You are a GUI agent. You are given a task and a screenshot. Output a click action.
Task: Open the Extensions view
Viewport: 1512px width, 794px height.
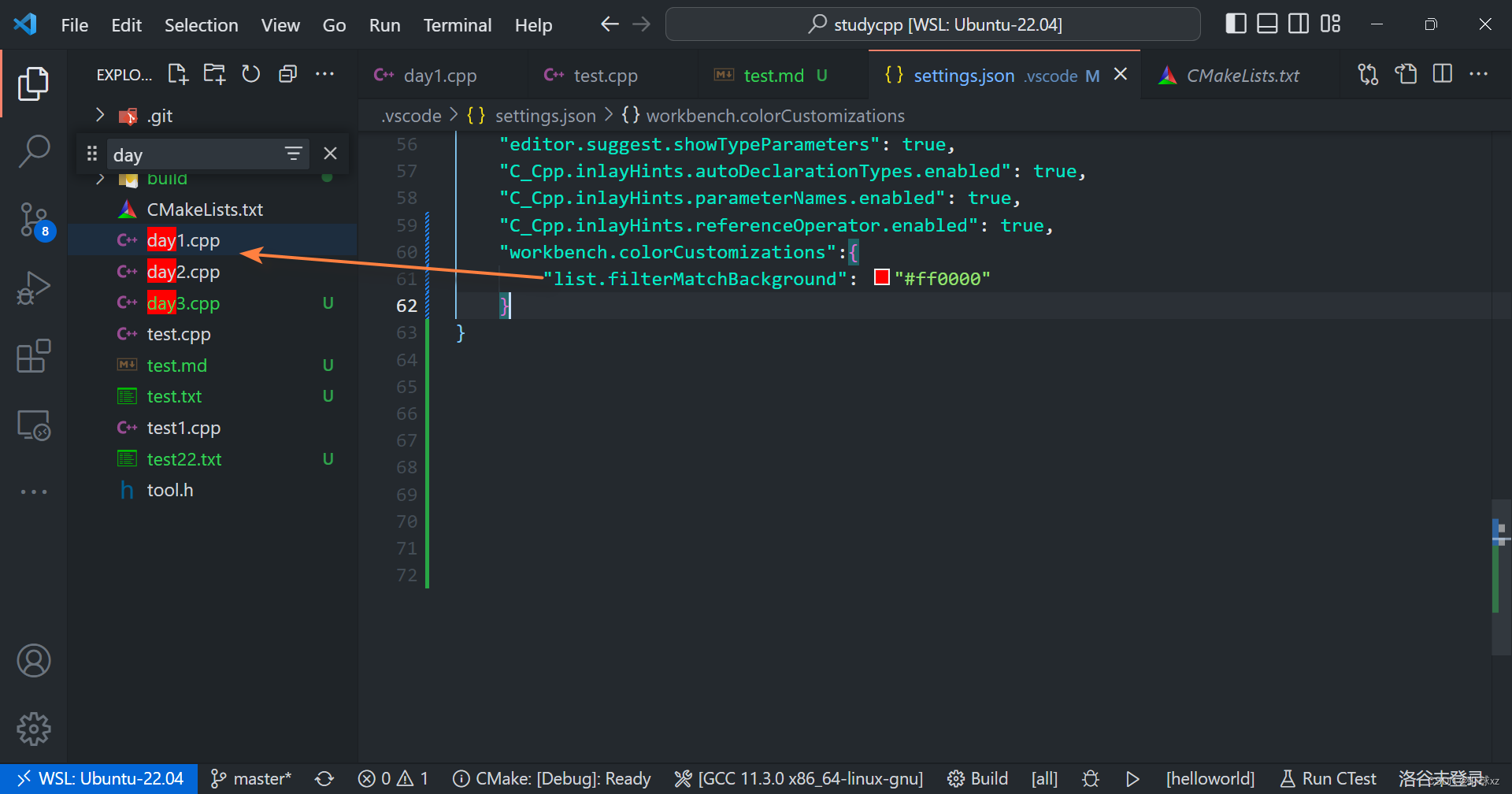coord(33,356)
